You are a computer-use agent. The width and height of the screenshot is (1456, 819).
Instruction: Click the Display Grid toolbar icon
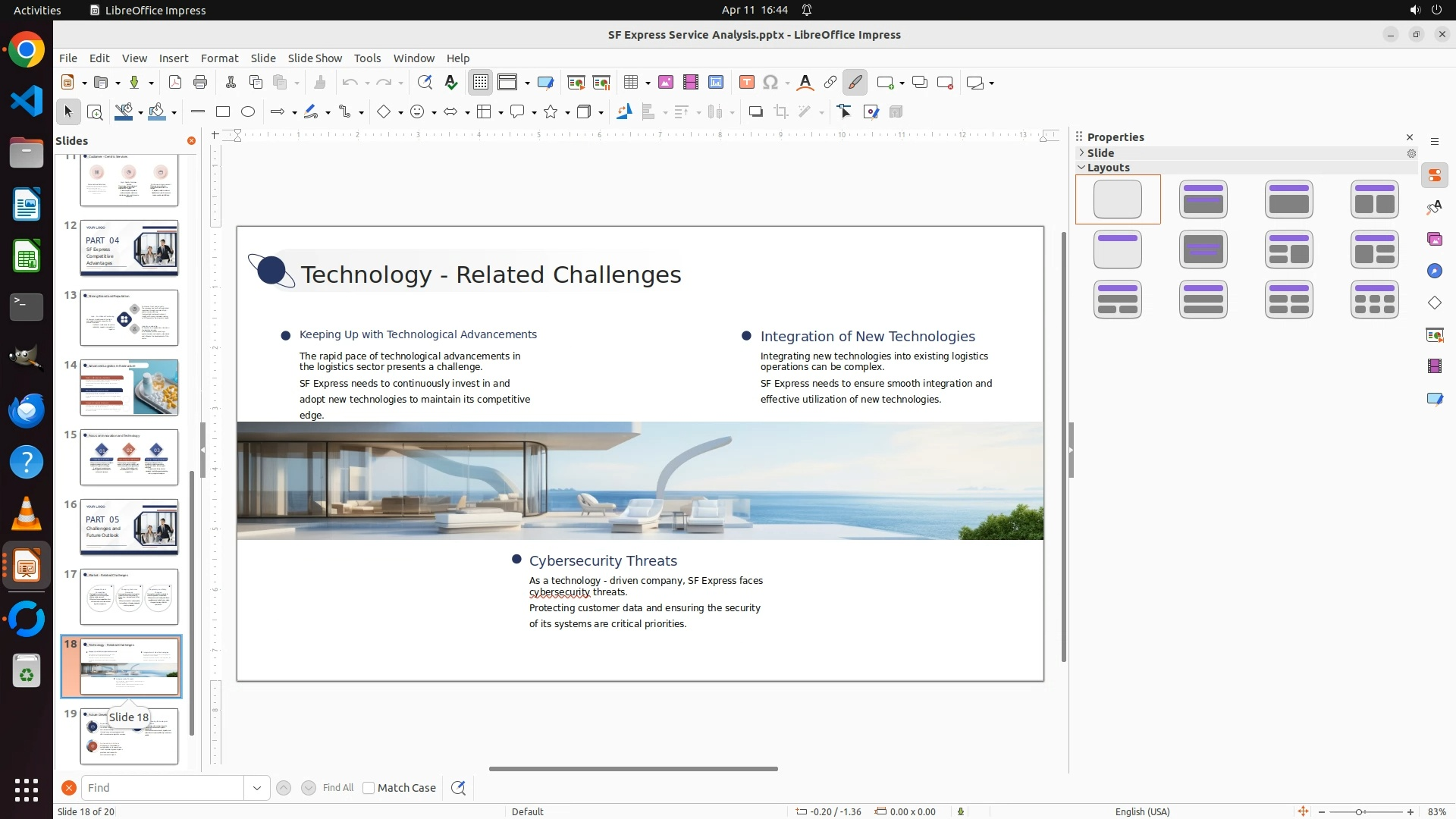click(481, 83)
